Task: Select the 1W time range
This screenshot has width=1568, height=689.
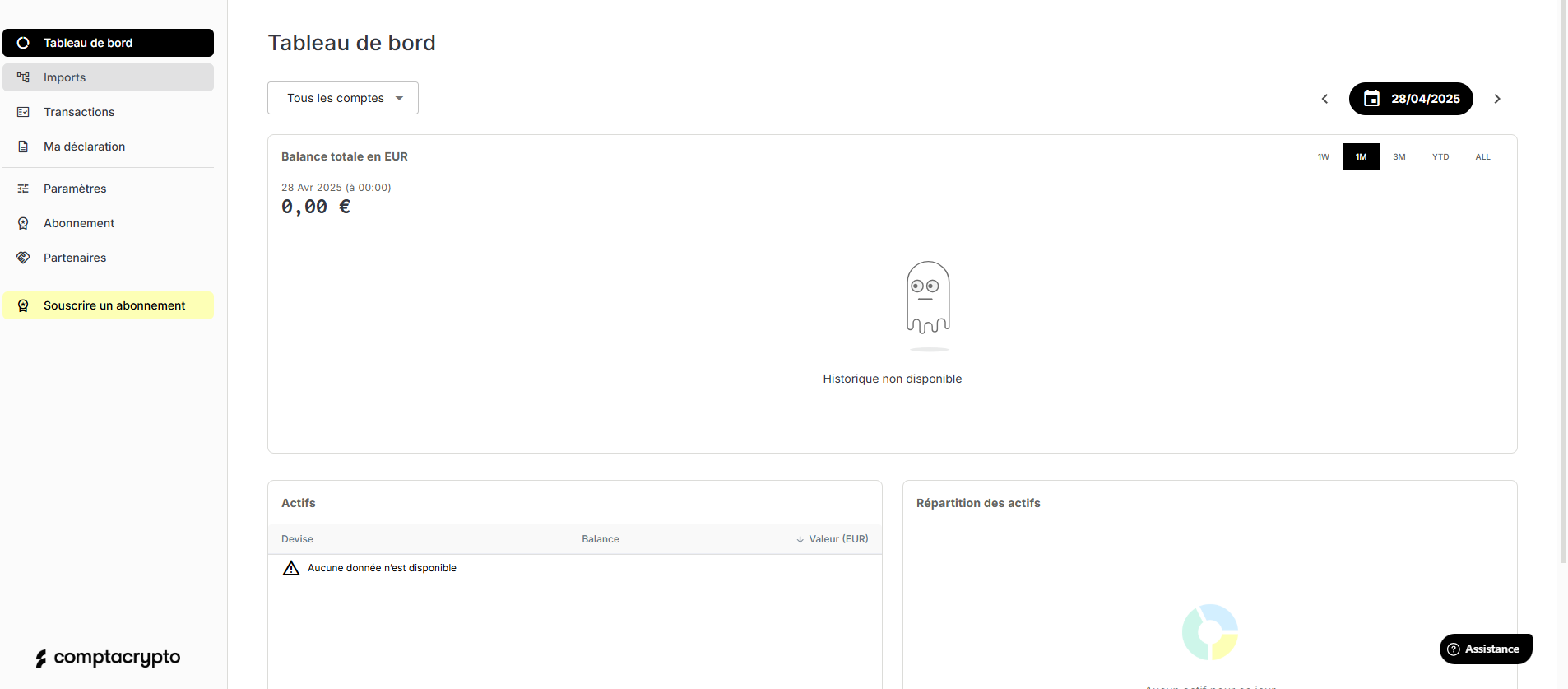Action: point(1323,156)
